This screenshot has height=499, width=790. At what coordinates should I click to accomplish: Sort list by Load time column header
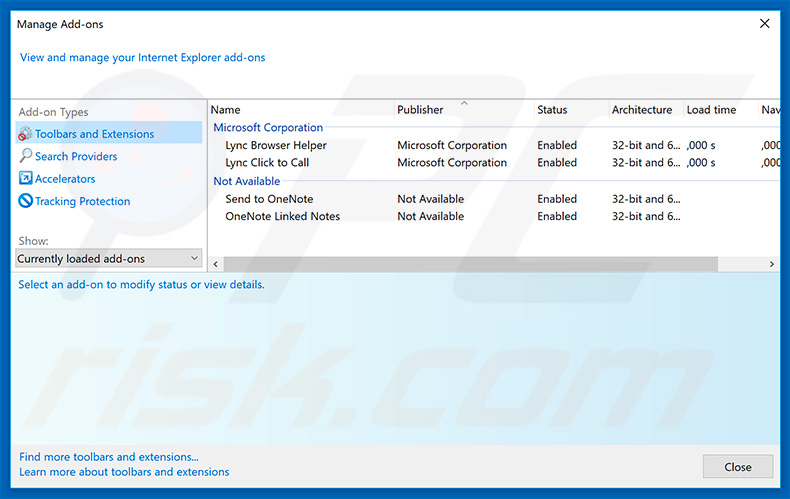711,109
